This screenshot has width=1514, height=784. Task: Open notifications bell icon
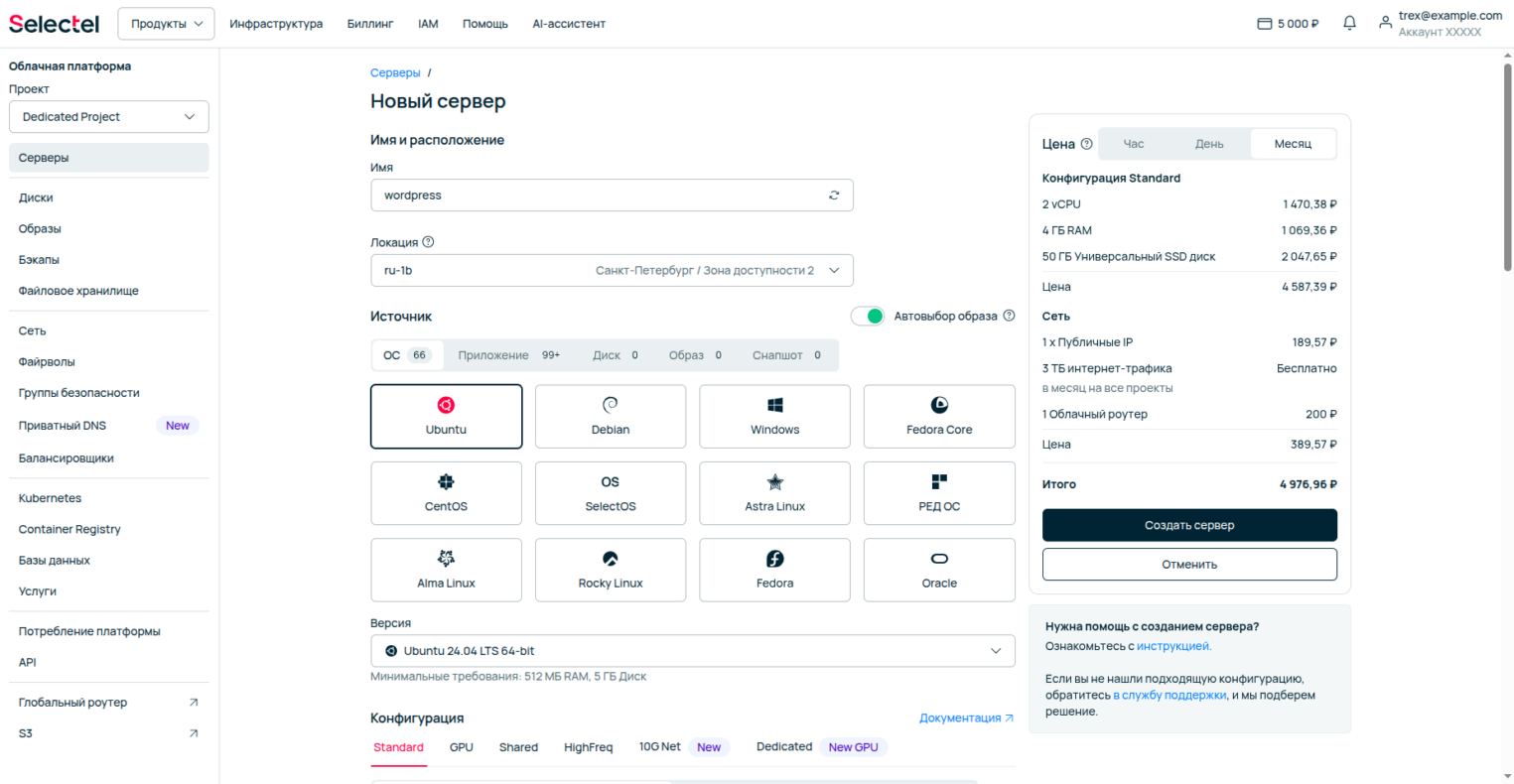(1349, 23)
